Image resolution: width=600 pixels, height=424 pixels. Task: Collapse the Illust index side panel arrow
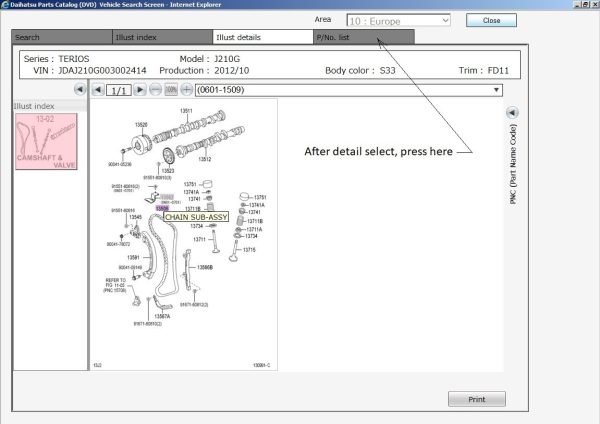point(80,90)
